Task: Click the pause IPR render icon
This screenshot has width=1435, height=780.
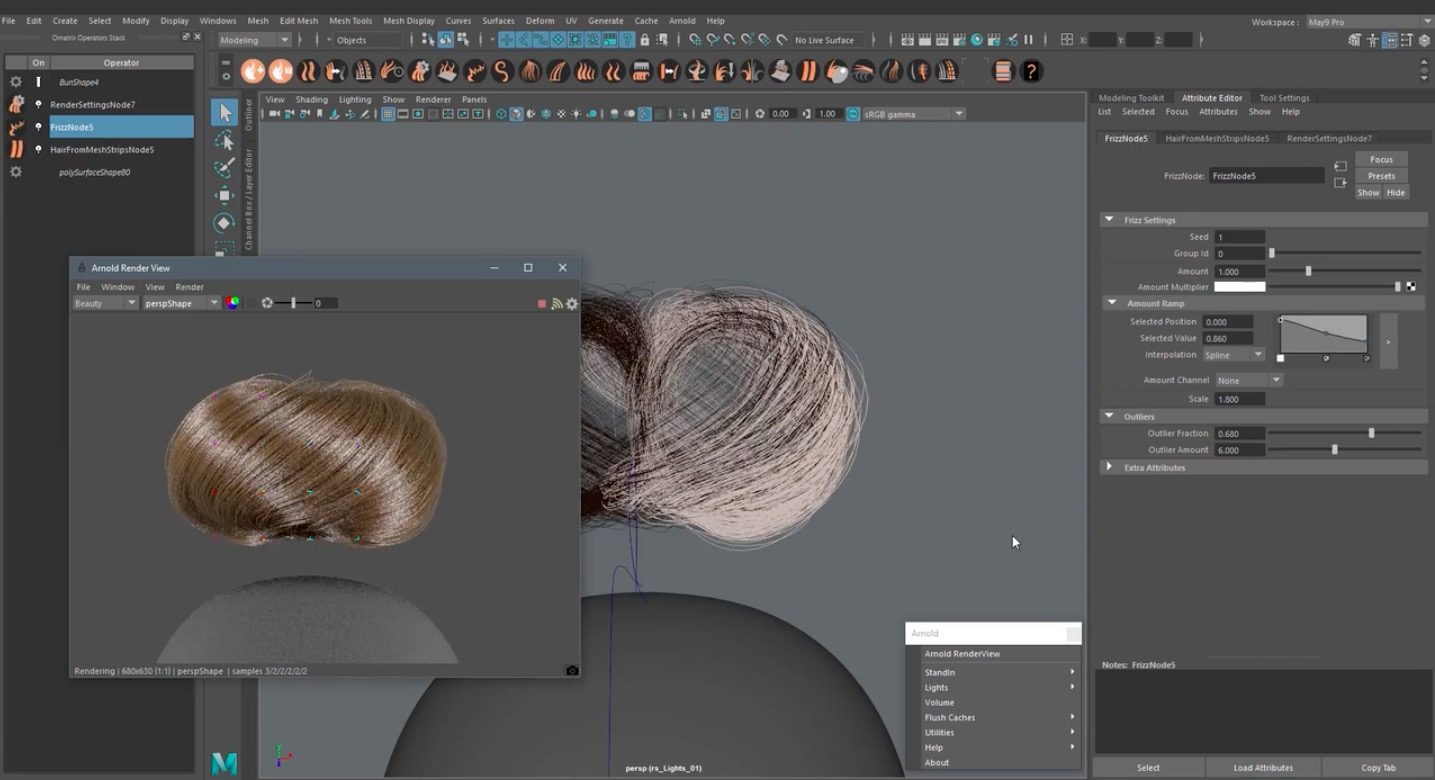Action: tap(1028, 40)
